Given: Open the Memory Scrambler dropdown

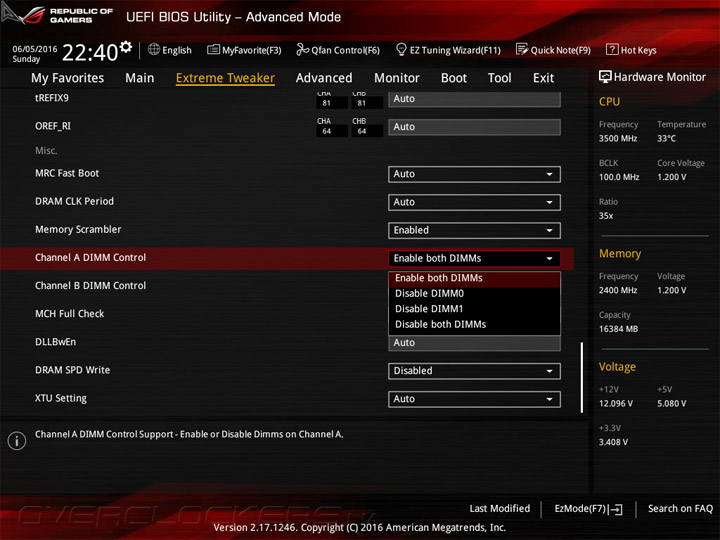Looking at the screenshot, I should click(x=474, y=231).
